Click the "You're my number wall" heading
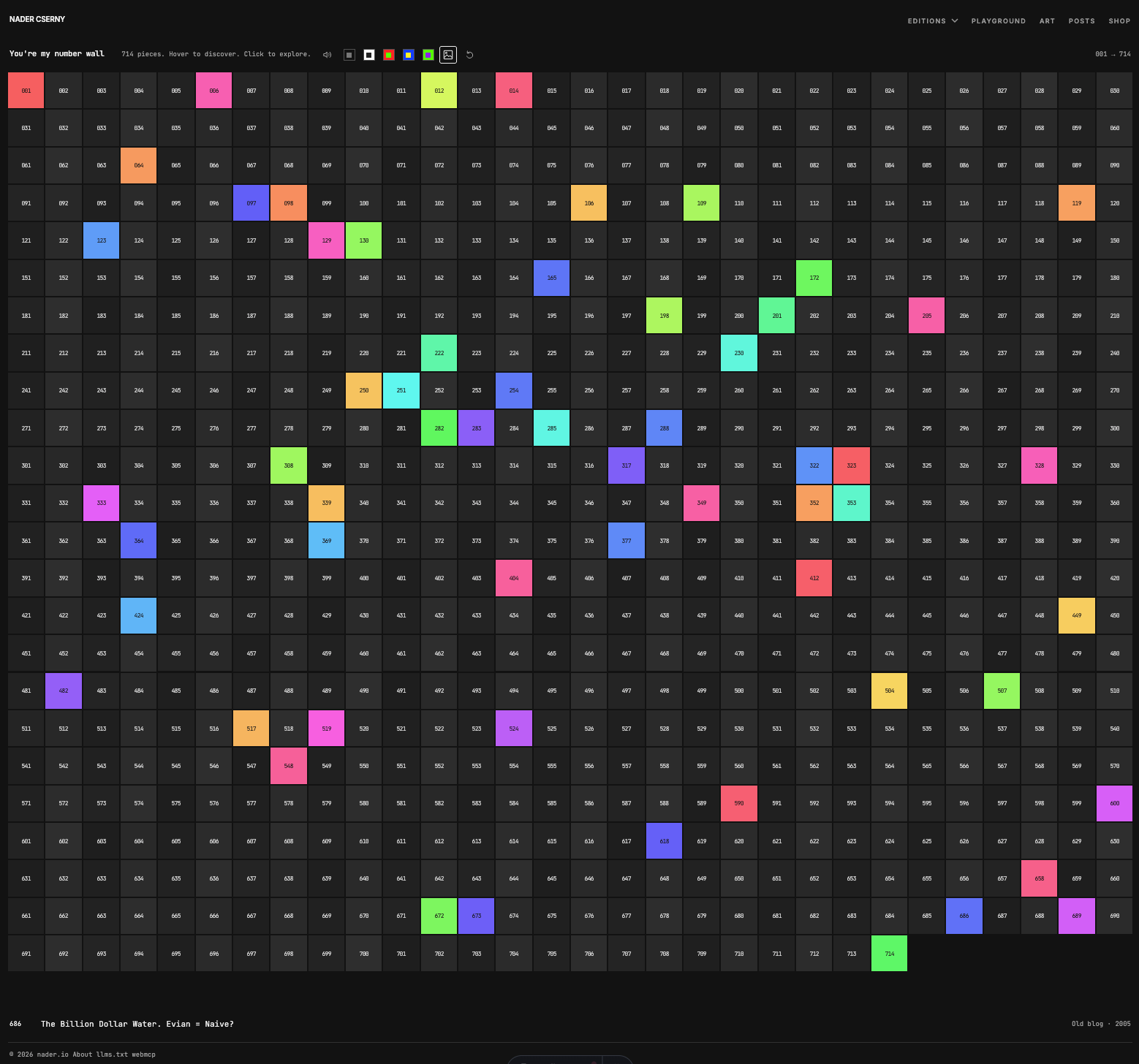 (57, 54)
